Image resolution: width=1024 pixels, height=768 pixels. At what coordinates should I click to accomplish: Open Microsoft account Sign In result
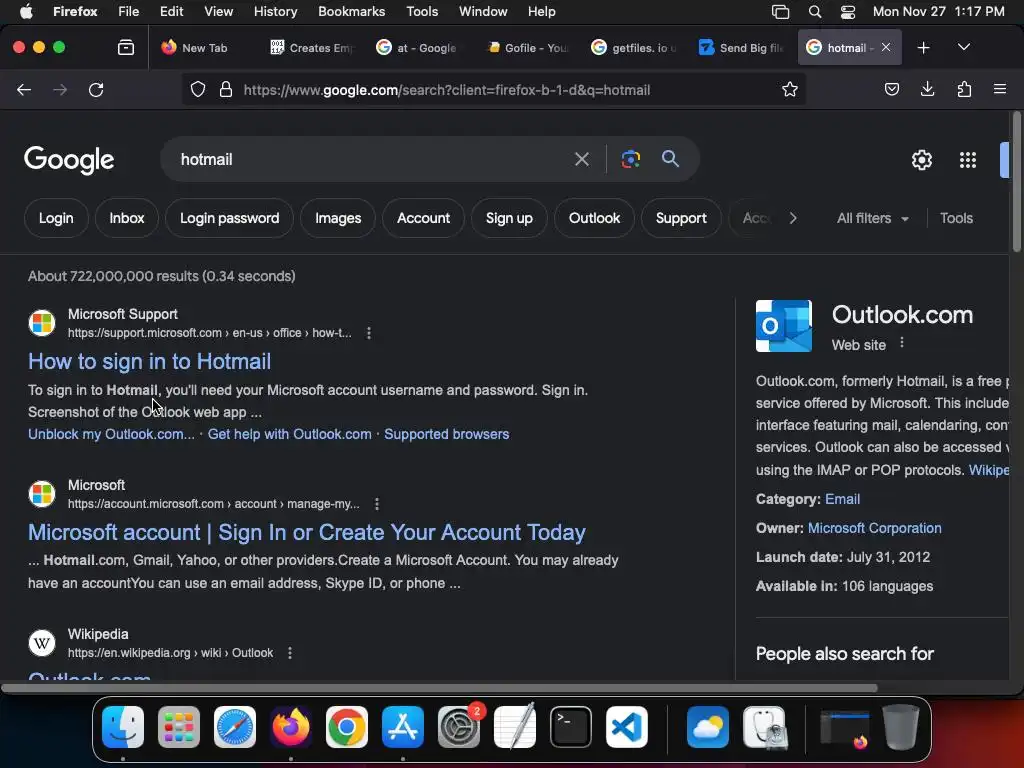307,532
